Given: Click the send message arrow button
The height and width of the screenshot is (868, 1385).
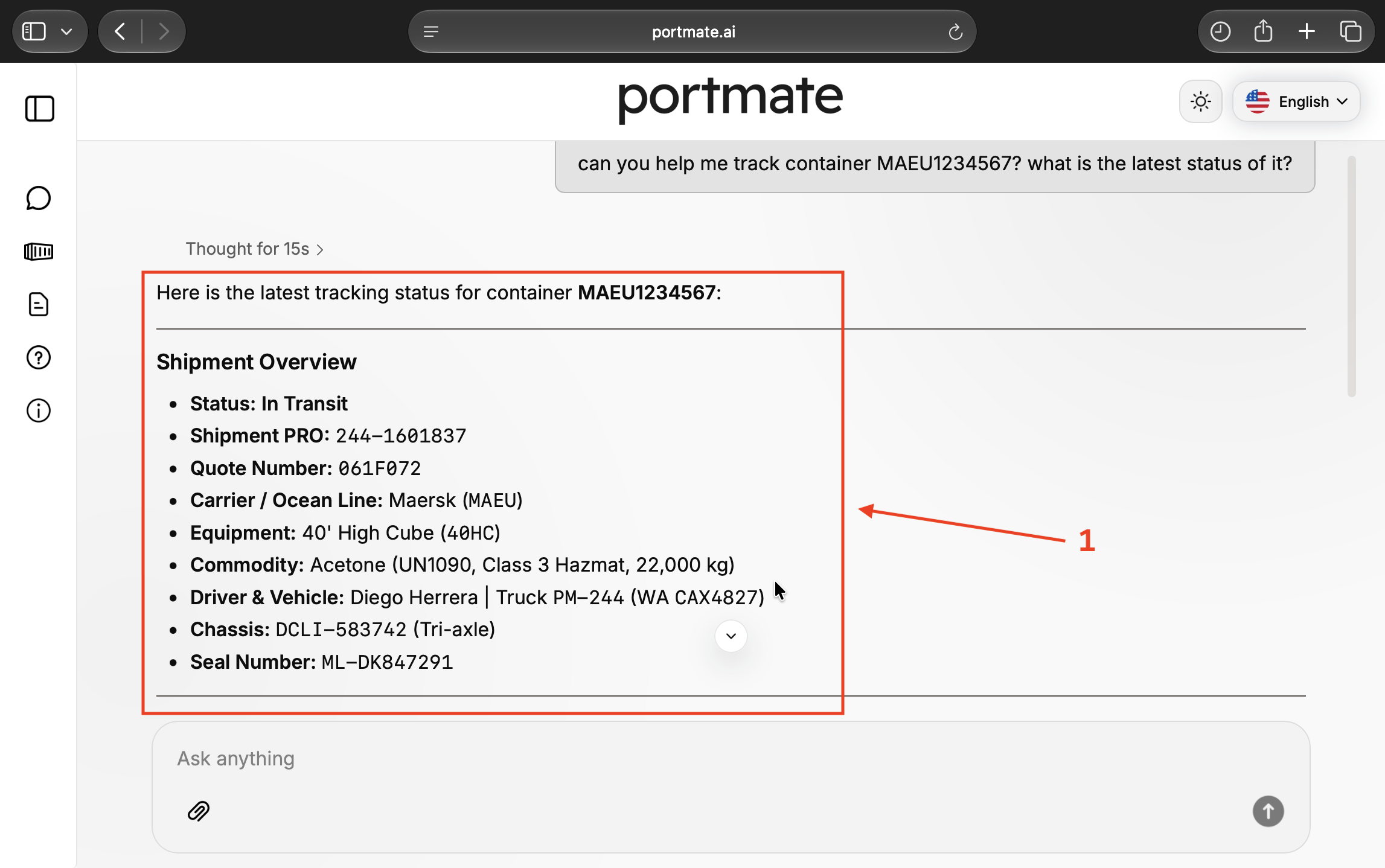Looking at the screenshot, I should click(x=1268, y=811).
